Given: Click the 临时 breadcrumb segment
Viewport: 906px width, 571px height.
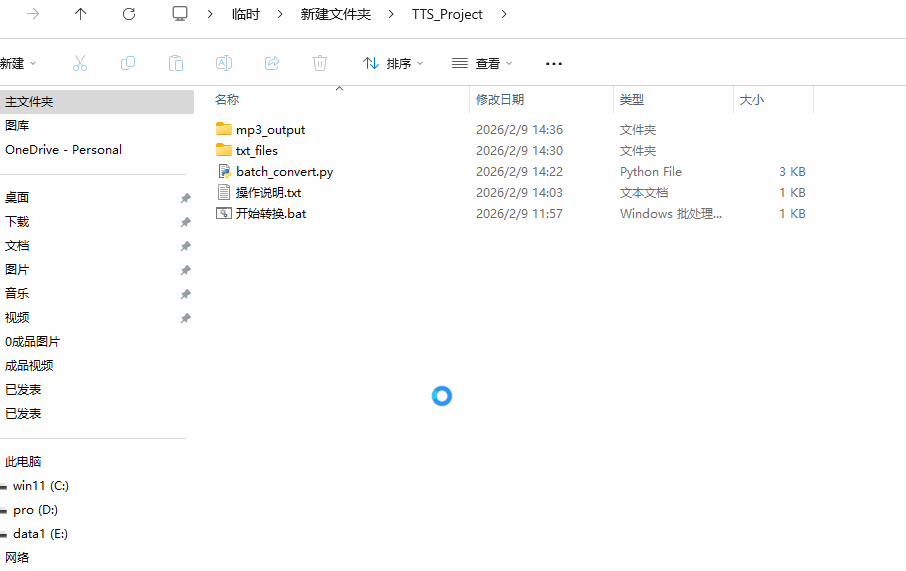Looking at the screenshot, I should click(x=246, y=14).
